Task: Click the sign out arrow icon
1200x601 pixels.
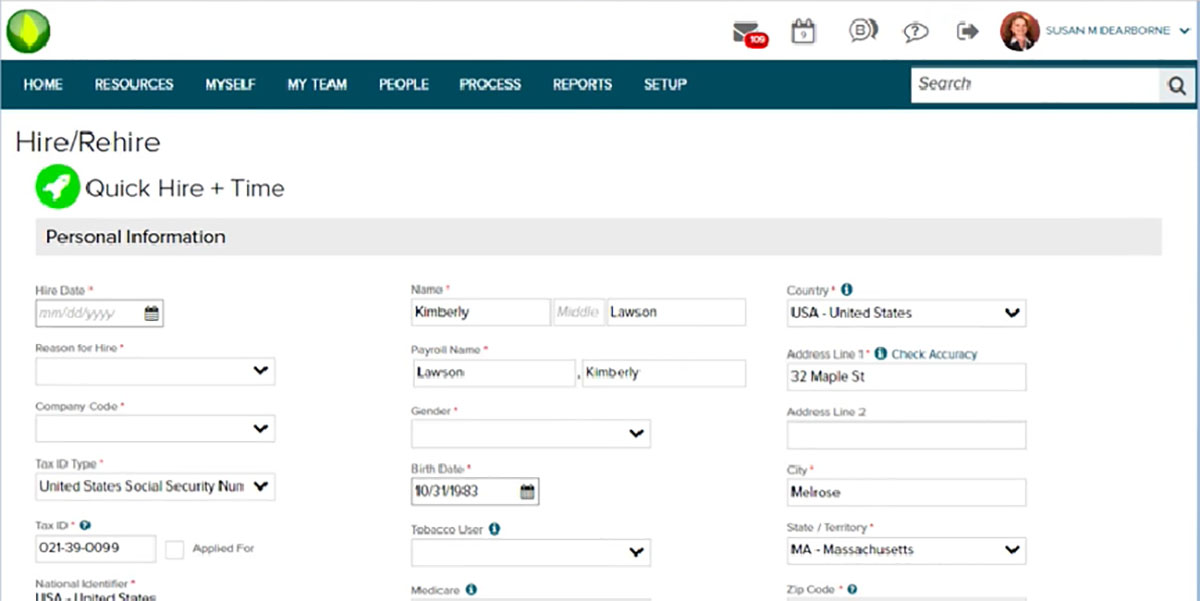Action: [x=967, y=31]
